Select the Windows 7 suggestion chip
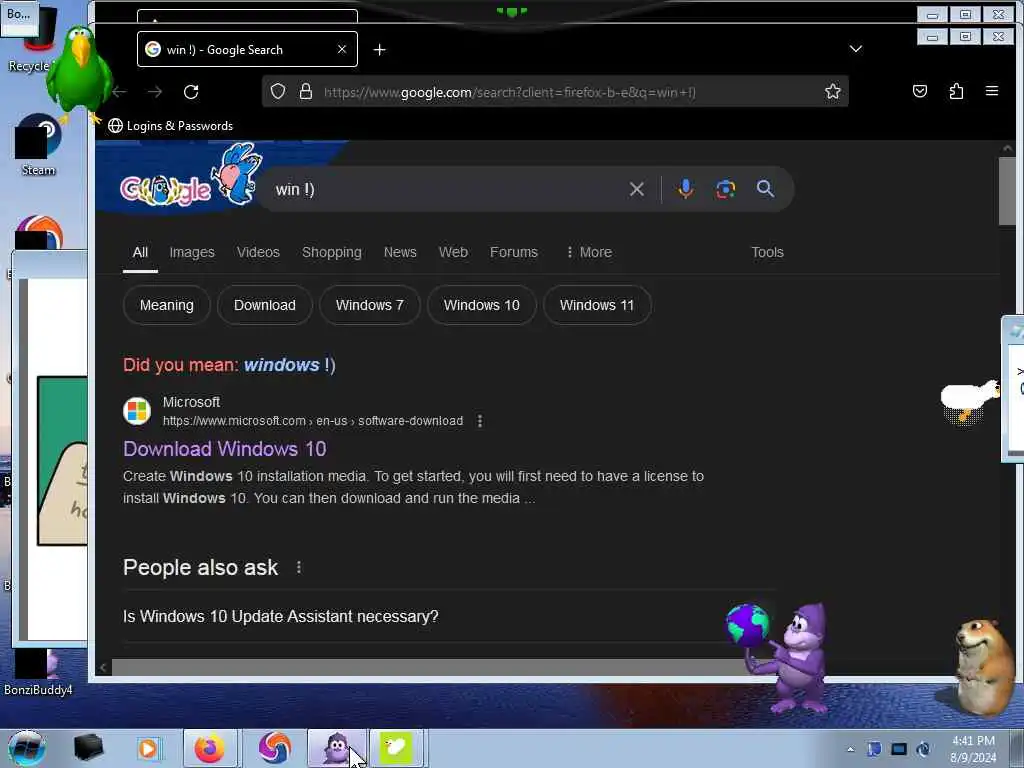 coord(370,305)
